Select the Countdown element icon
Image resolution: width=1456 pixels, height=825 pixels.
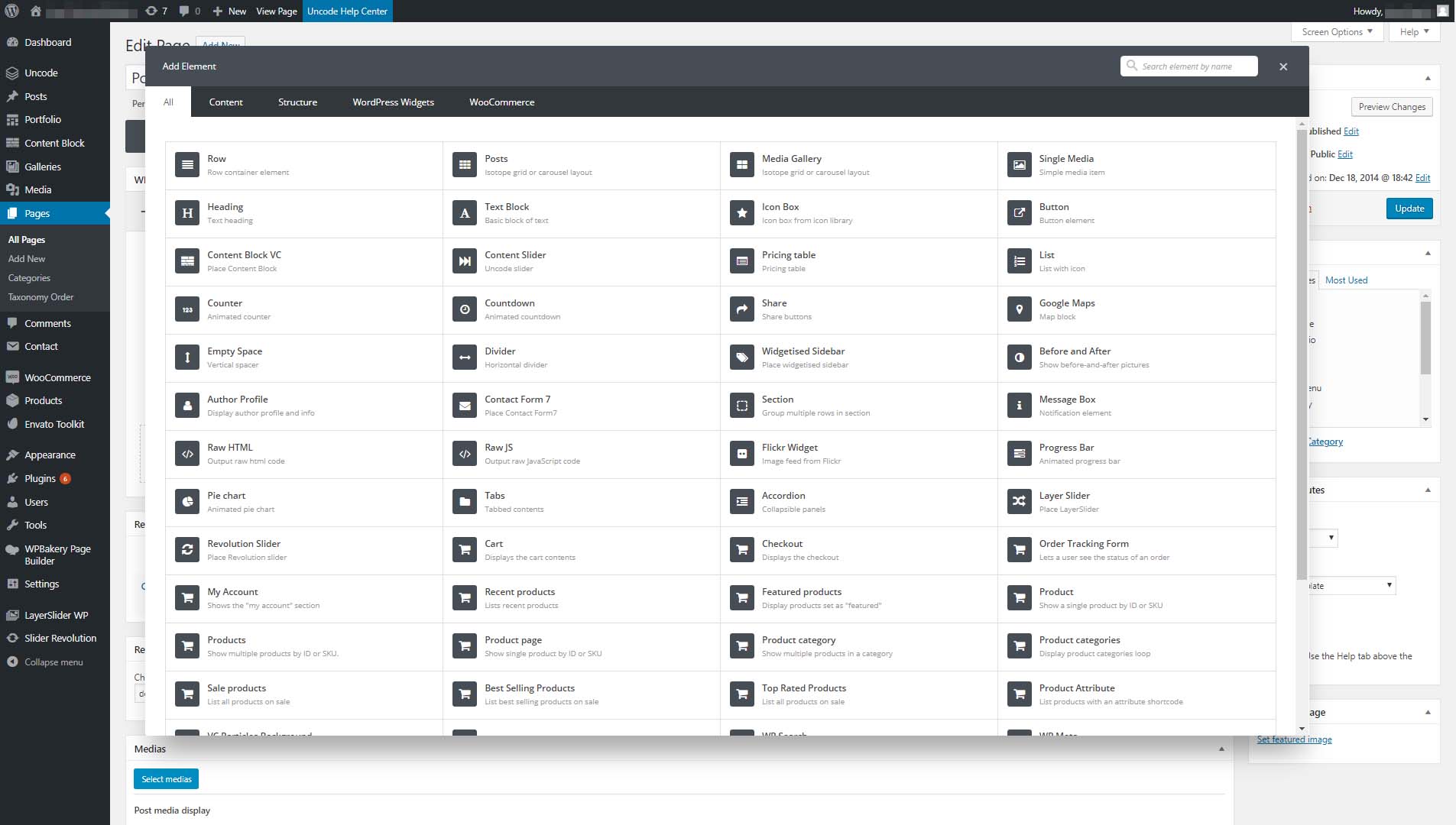click(465, 309)
